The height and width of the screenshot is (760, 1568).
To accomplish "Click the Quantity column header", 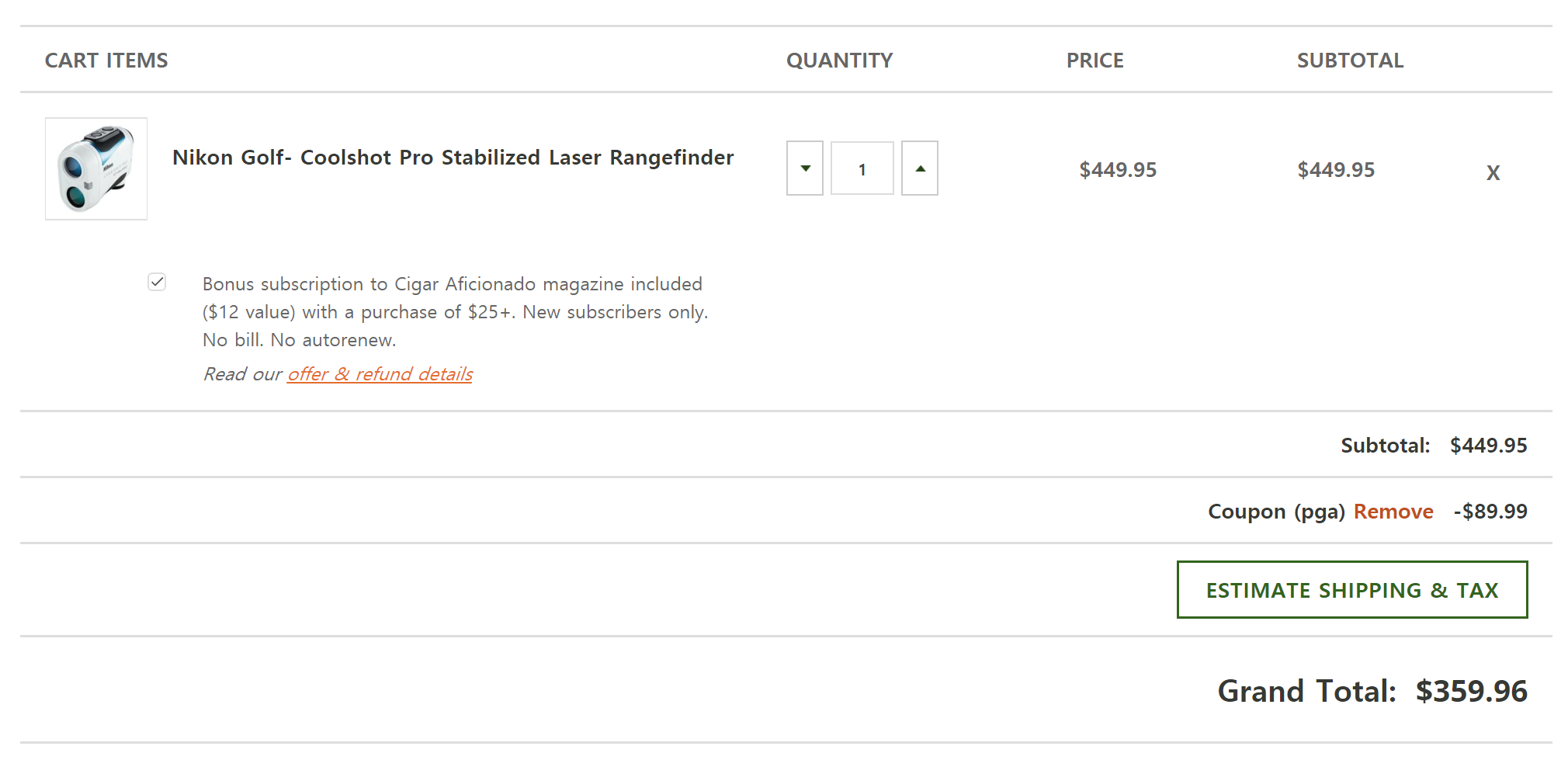I will click(x=839, y=61).
